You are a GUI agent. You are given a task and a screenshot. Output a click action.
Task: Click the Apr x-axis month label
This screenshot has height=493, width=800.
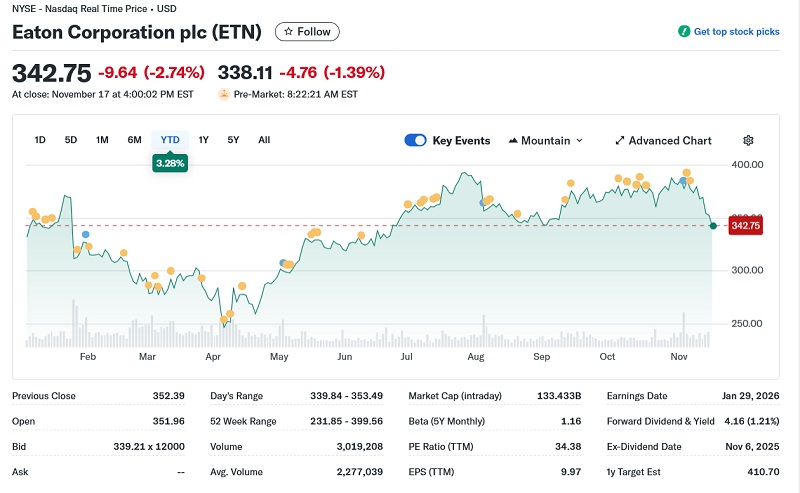tap(213, 356)
